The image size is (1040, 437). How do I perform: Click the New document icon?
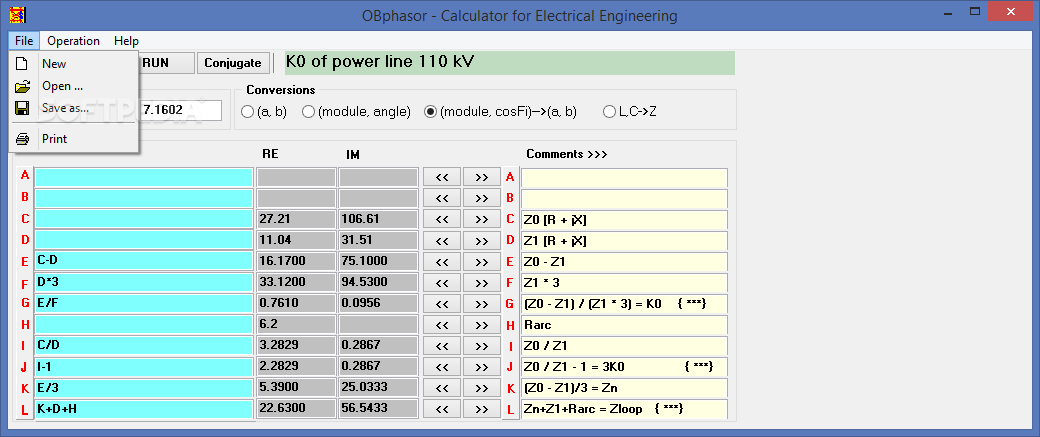(x=22, y=64)
